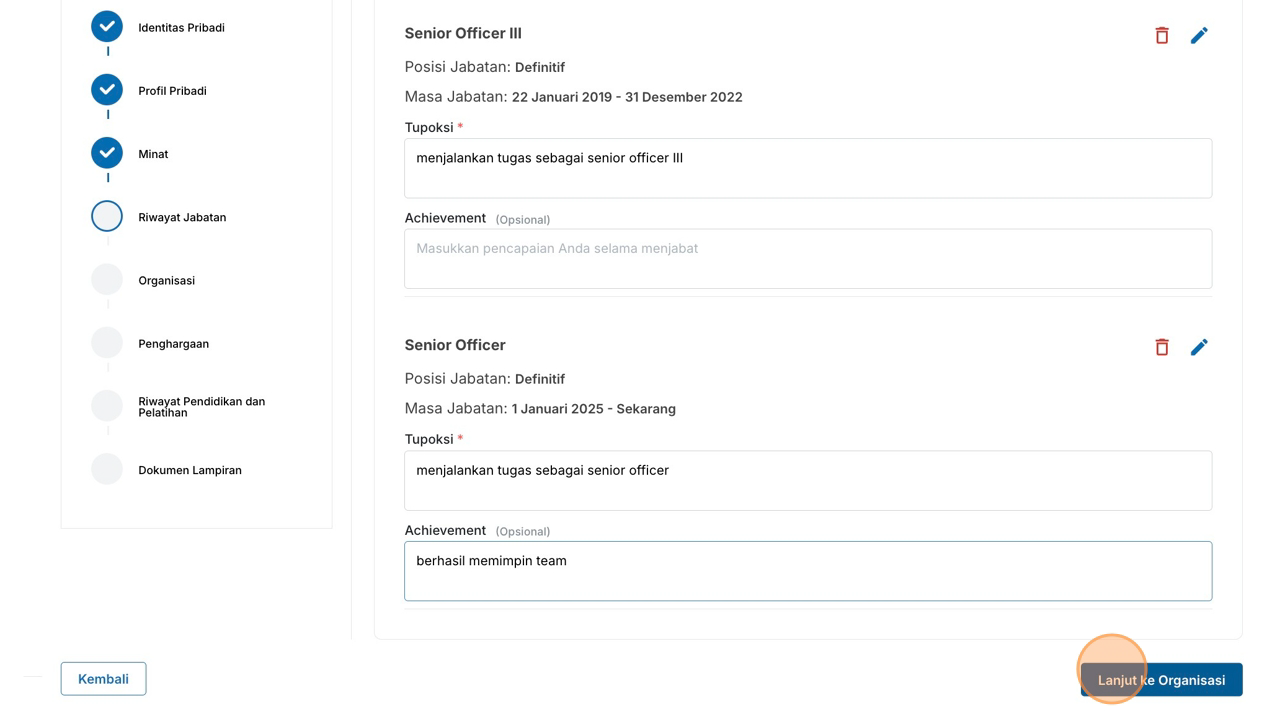Screen dimensions: 1280x714
Task: Select Riwayat Pendidikan dan Pelatihan step
Action: (201, 407)
